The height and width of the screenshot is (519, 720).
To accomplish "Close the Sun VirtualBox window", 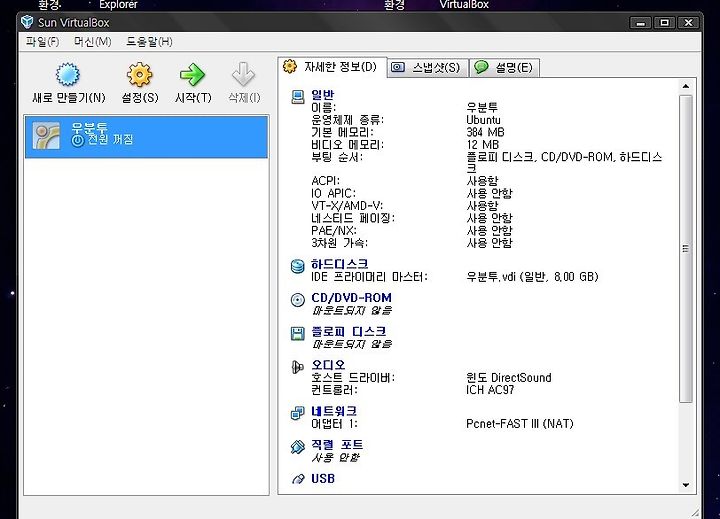I will pos(688,23).
